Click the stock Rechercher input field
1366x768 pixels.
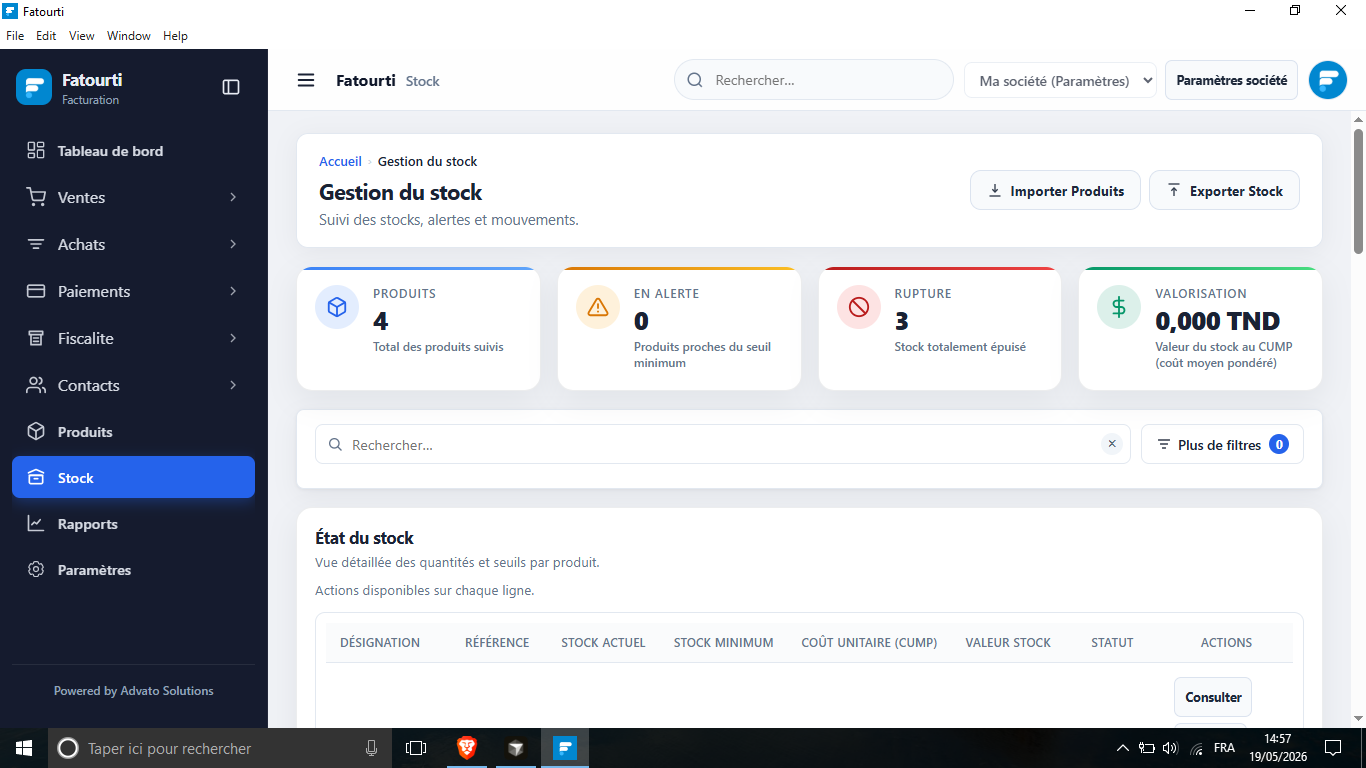tap(723, 444)
